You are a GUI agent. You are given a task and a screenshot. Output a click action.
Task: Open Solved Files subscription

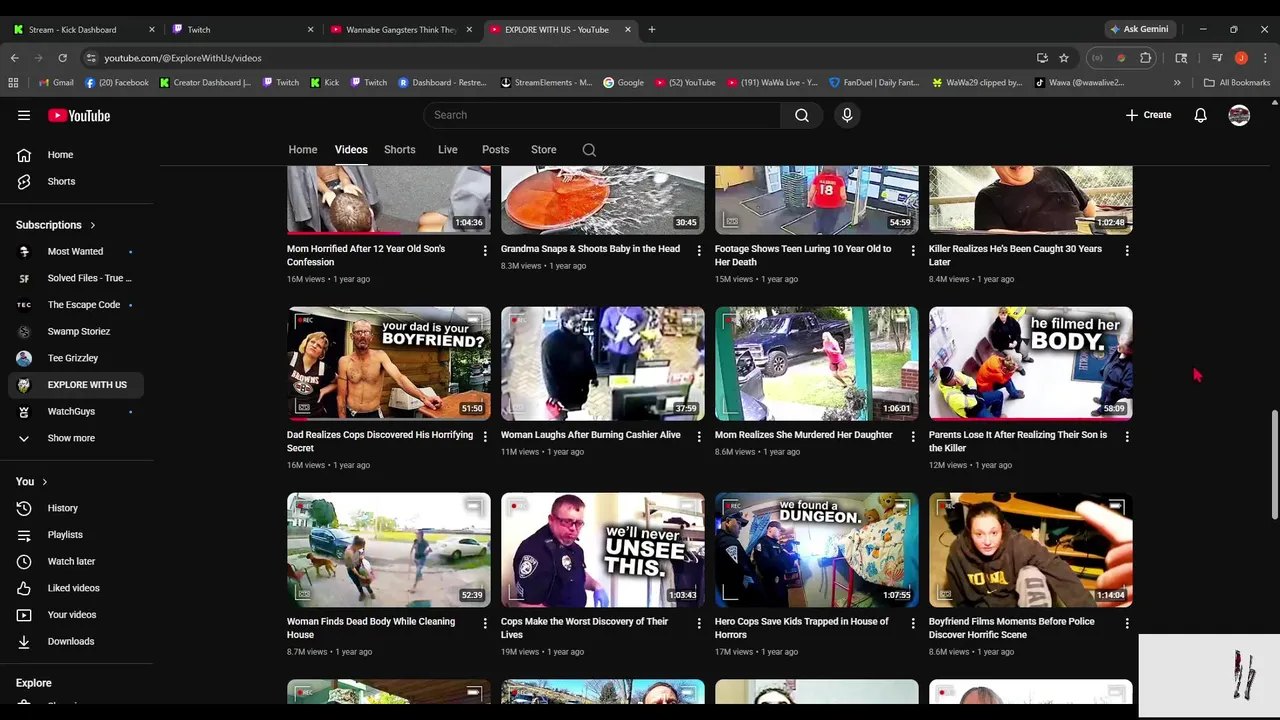coord(77,278)
